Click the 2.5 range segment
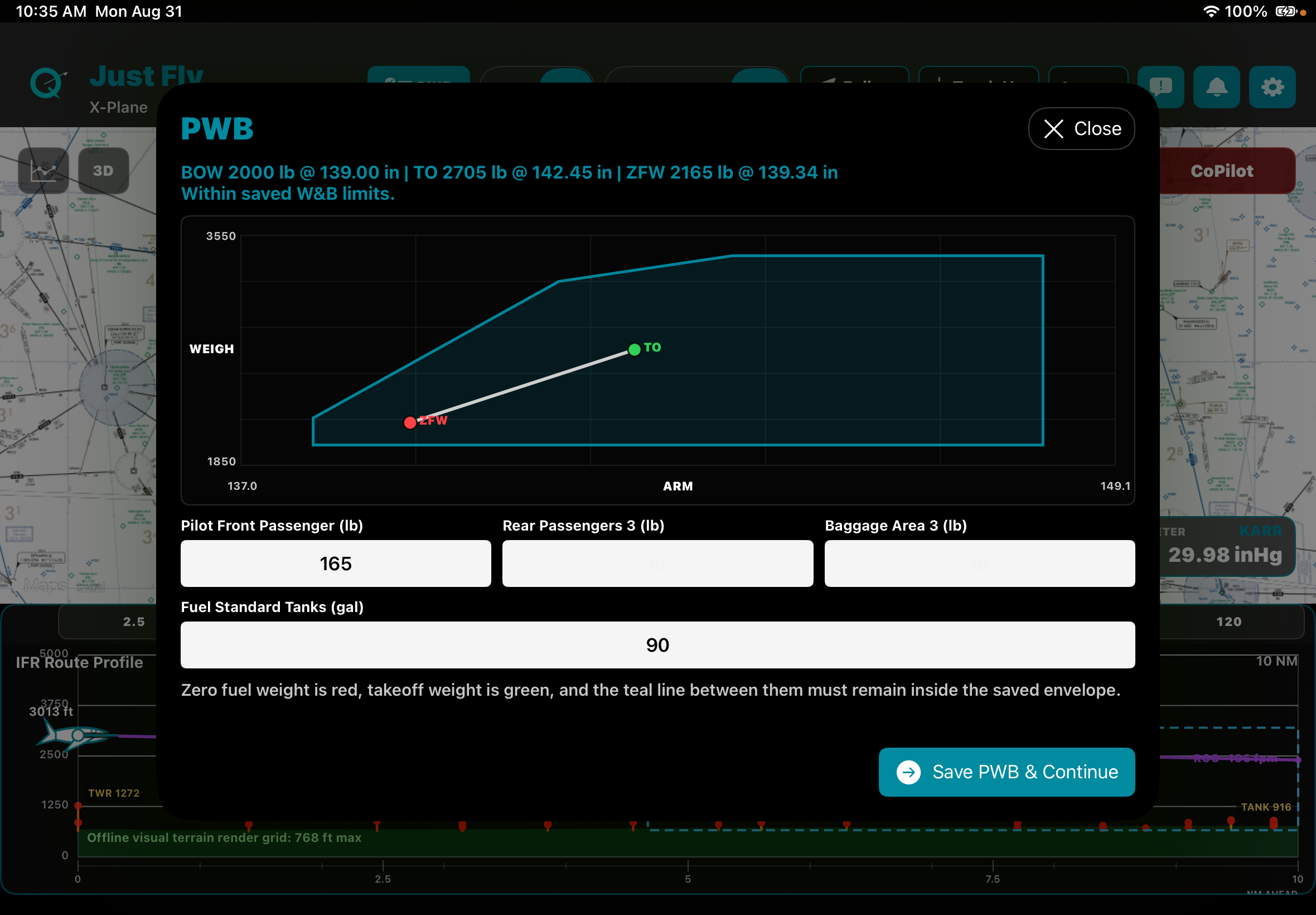The height and width of the screenshot is (915, 1316). tap(134, 622)
